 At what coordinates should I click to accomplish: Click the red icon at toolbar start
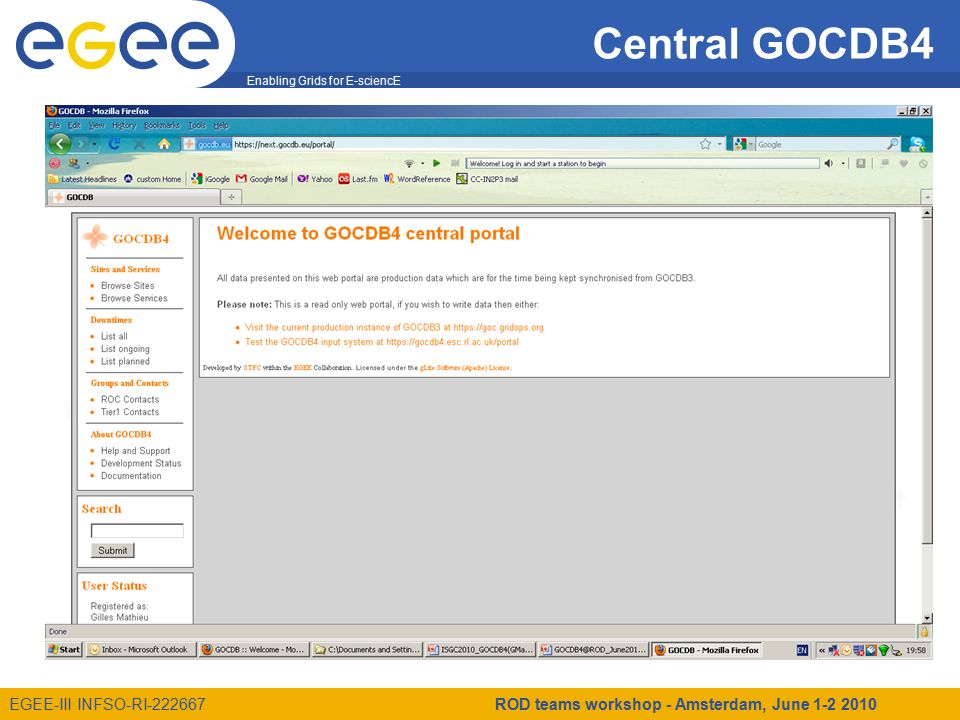click(x=54, y=163)
